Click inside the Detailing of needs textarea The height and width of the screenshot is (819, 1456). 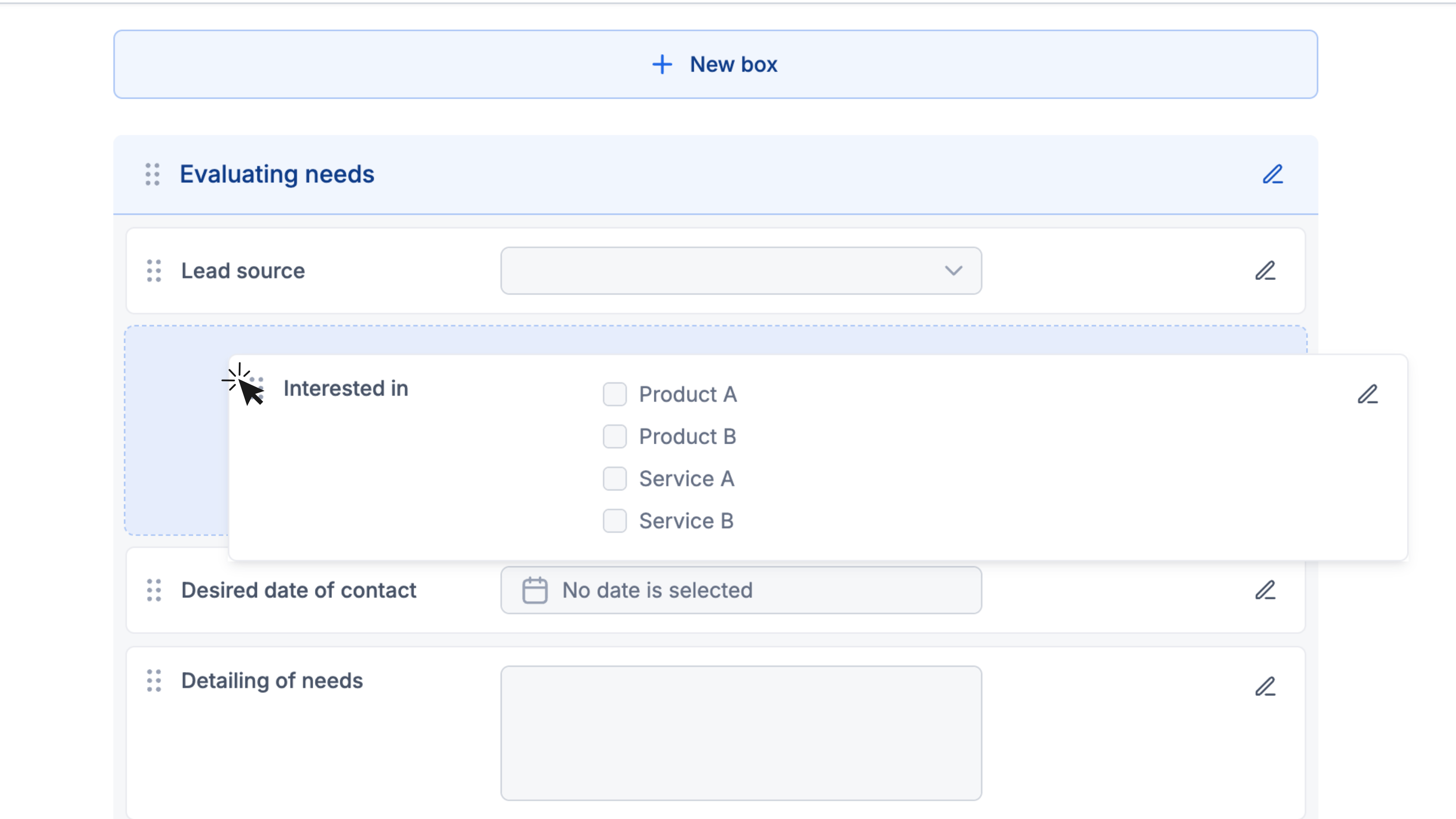[741, 732]
